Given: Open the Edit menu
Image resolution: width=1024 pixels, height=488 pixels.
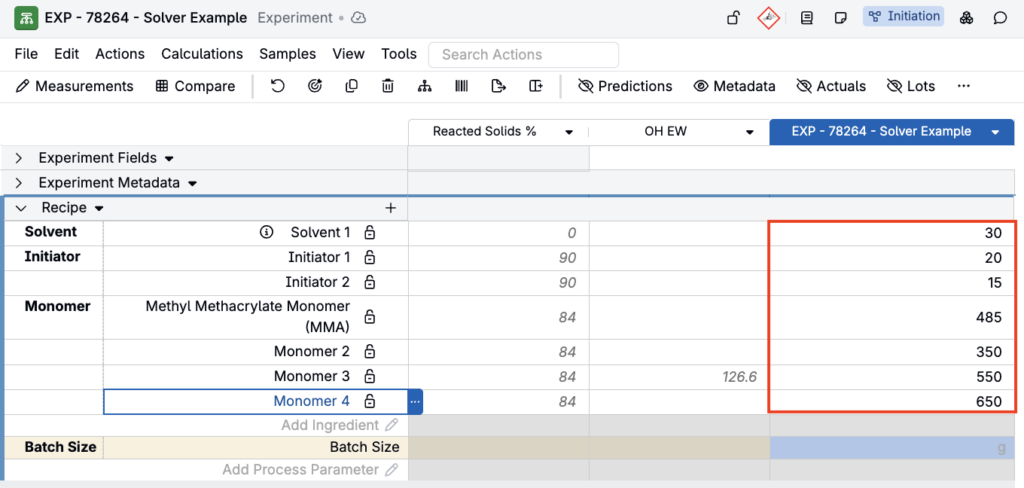Looking at the screenshot, I should click(x=67, y=54).
